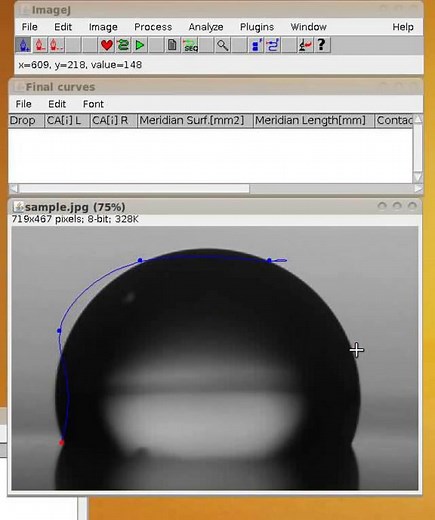This screenshot has height=520, width=435.
Task: Click the green snake toolbar icon
Action: 123,45
